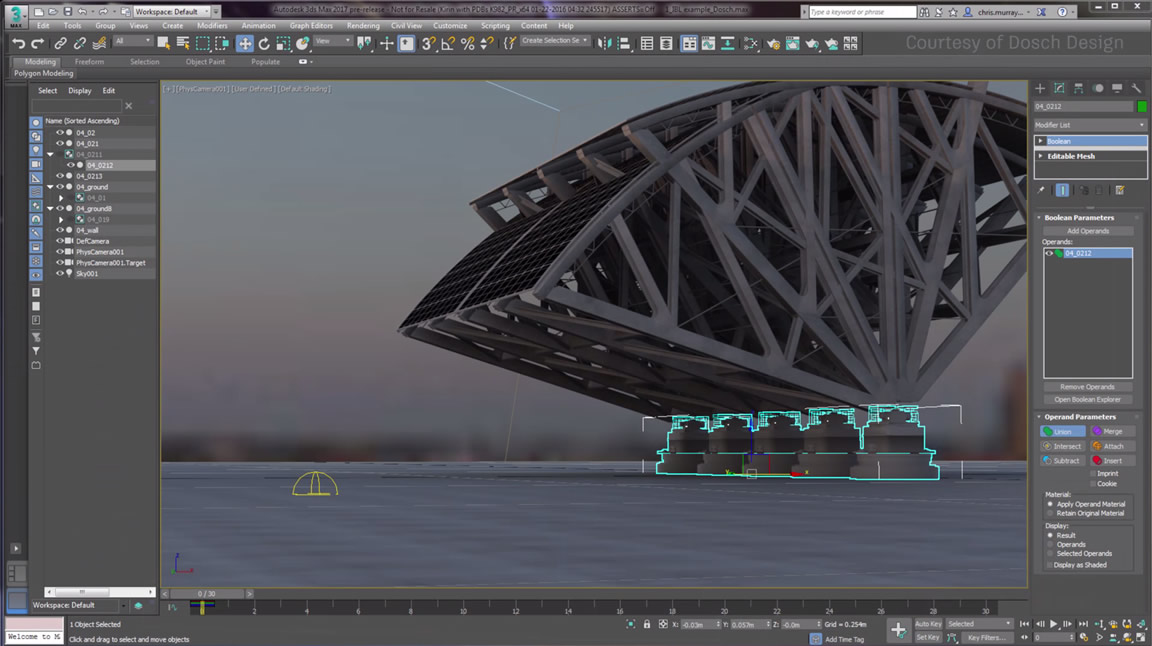The width and height of the screenshot is (1152, 646).
Task: Expand the 04_ground8 child 04_019
Action: coord(61,220)
